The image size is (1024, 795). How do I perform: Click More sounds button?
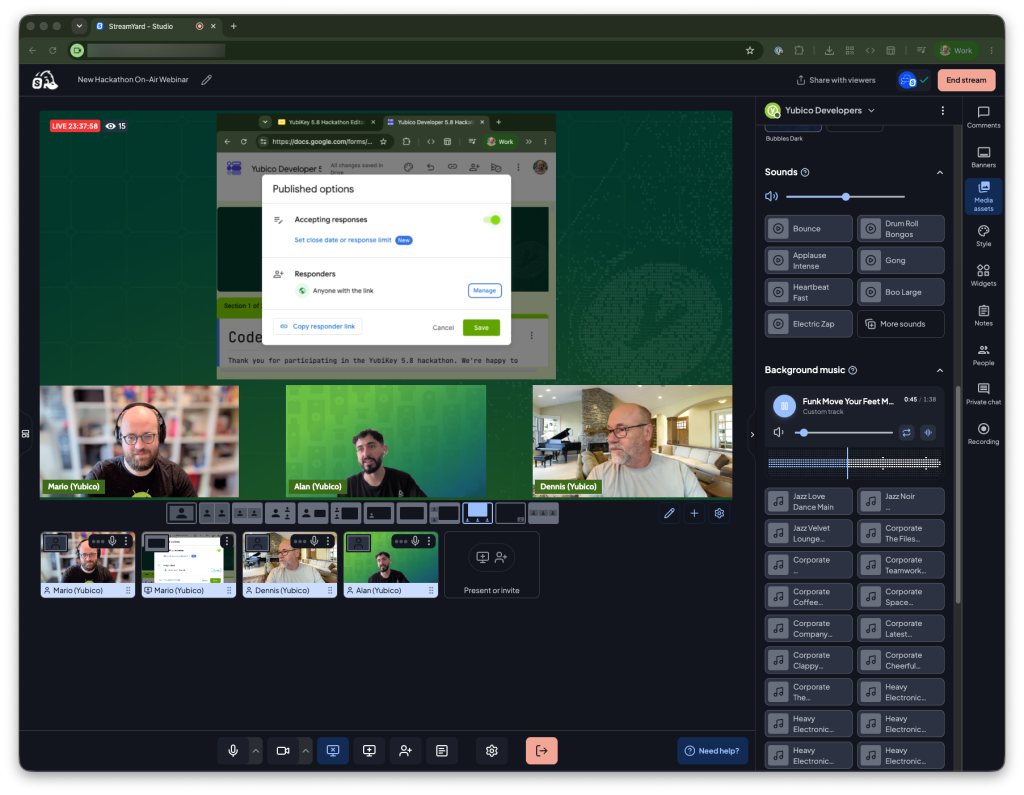pos(901,324)
